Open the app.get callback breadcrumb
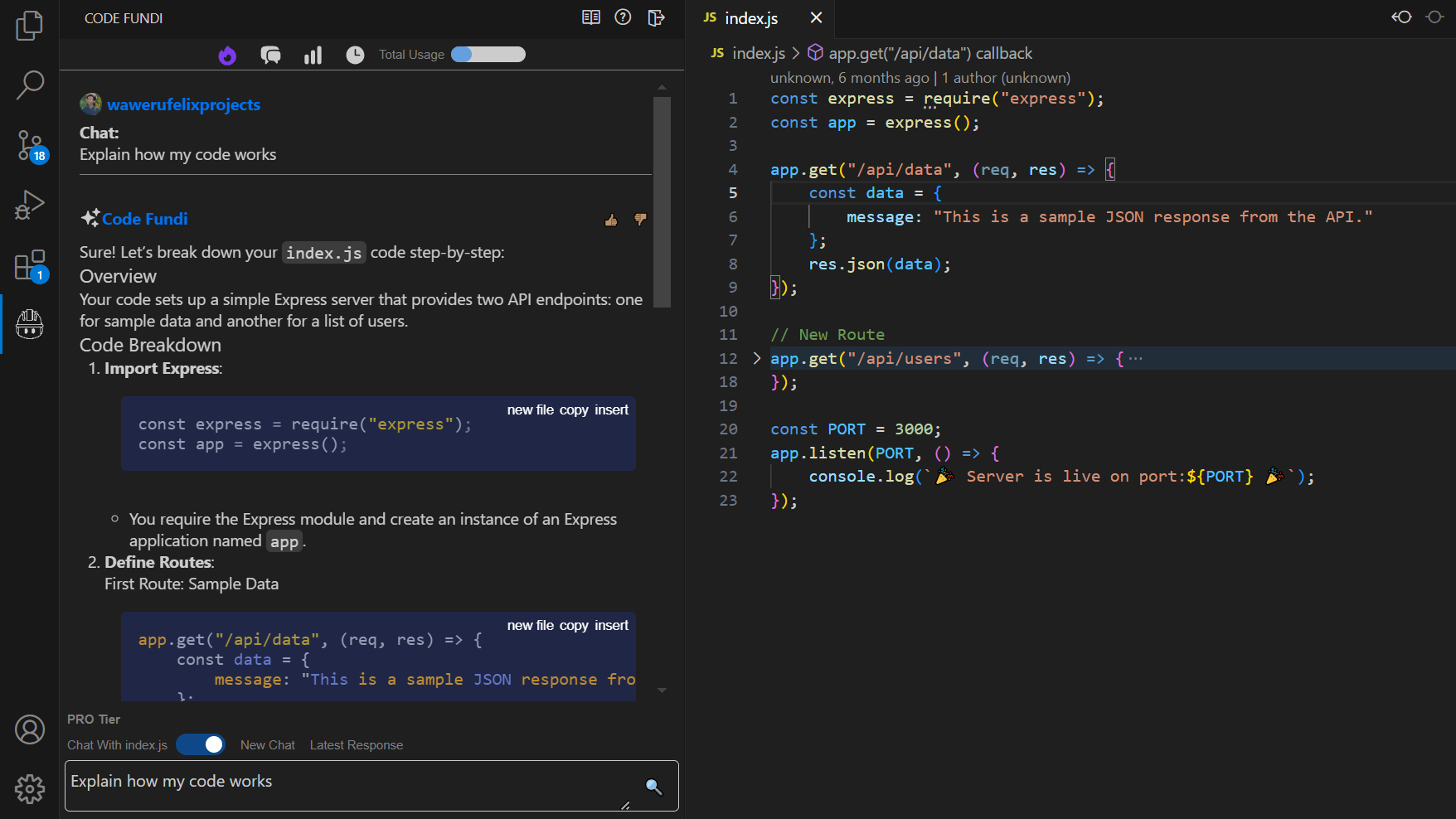The image size is (1456, 819). pos(931,52)
